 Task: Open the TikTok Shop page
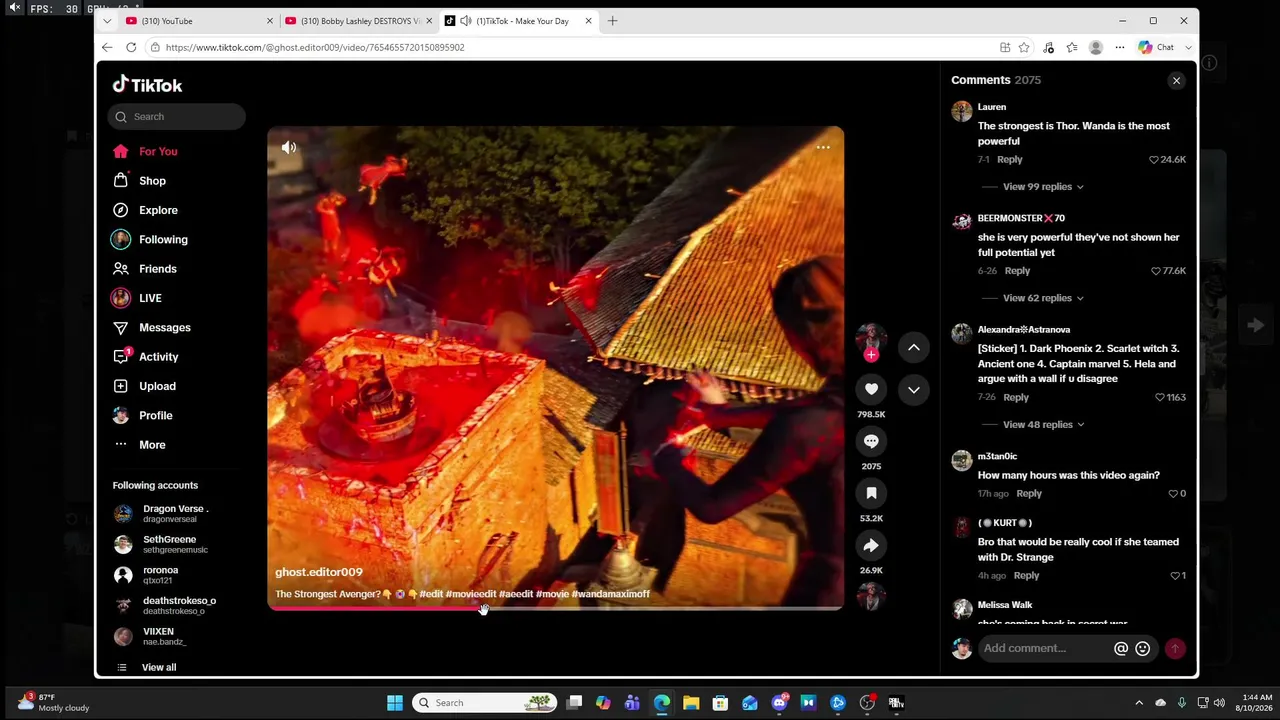140,181
